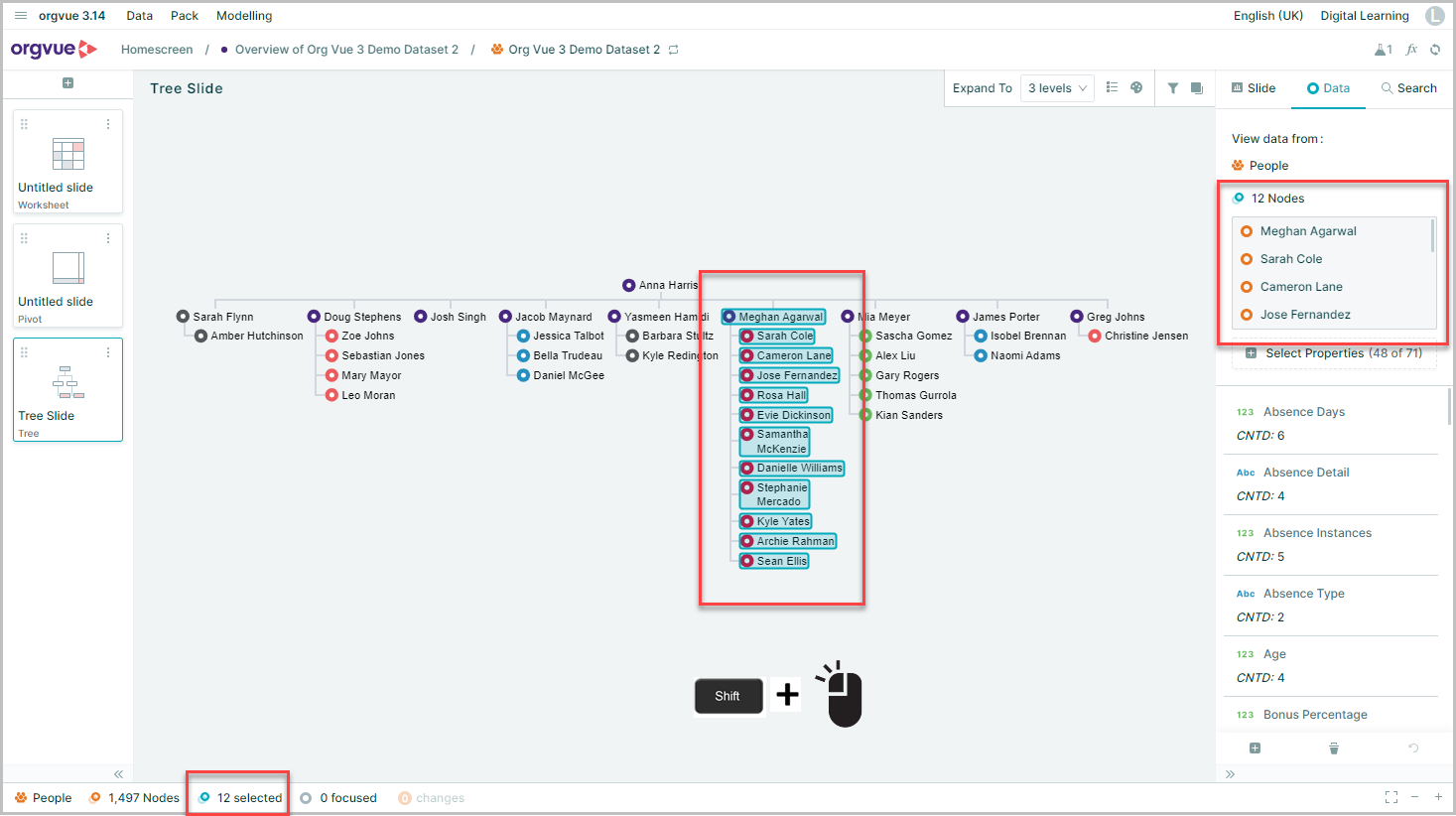Image resolution: width=1456 pixels, height=816 pixels.
Task: Click the refresh icon at top right
Action: [x=1435, y=50]
